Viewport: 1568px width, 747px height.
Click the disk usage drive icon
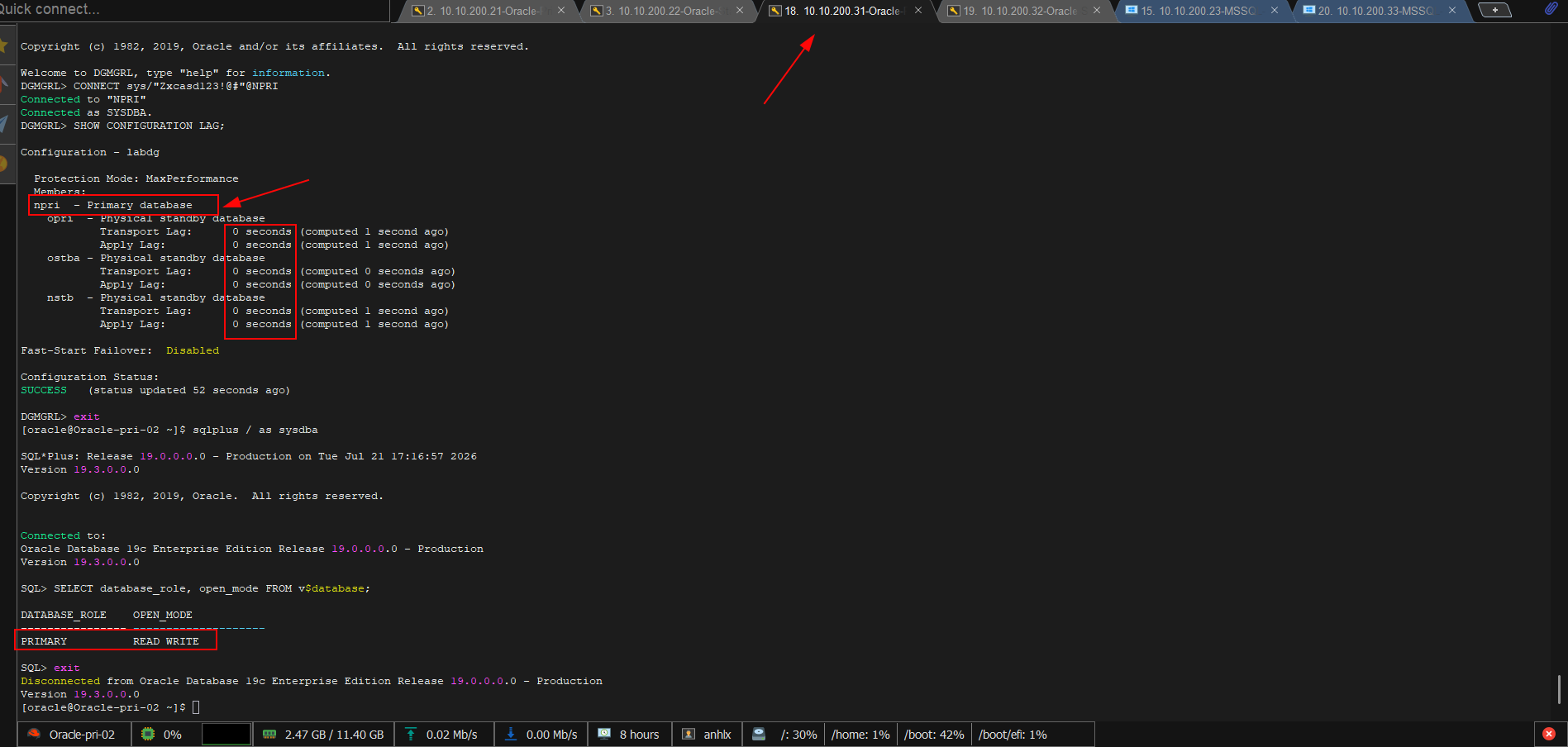759,734
